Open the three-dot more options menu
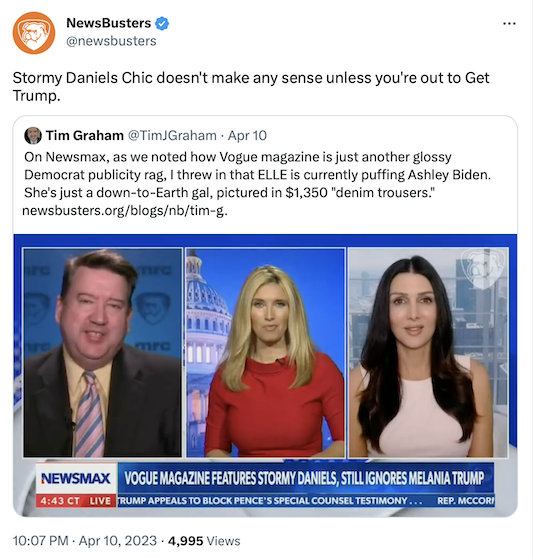 coord(509,23)
